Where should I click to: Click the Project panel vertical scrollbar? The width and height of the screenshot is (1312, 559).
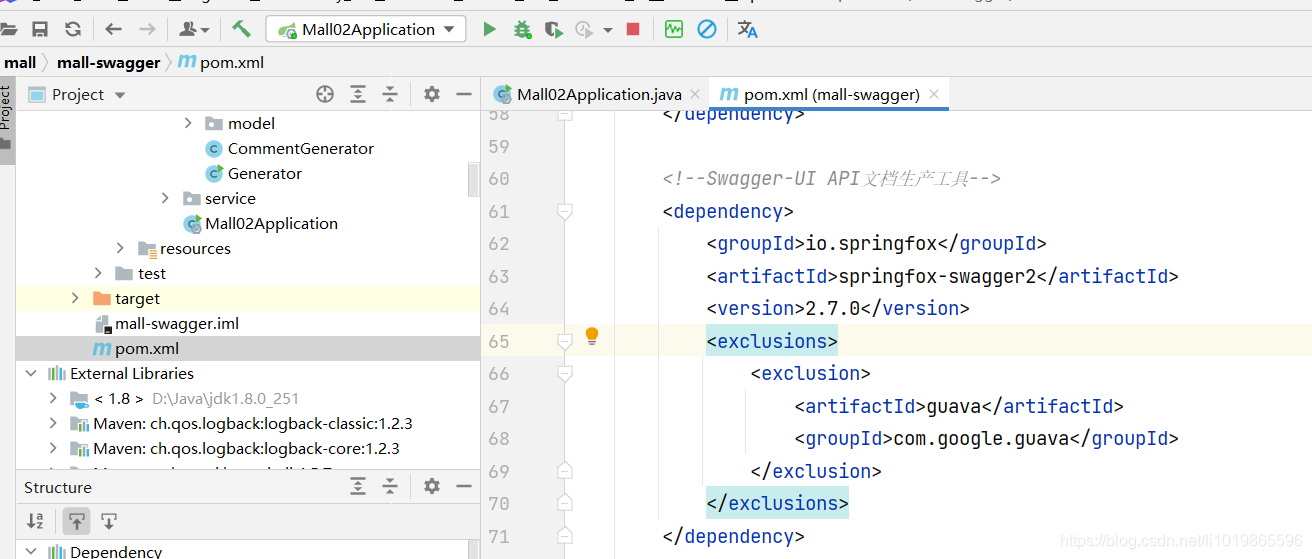(474, 180)
